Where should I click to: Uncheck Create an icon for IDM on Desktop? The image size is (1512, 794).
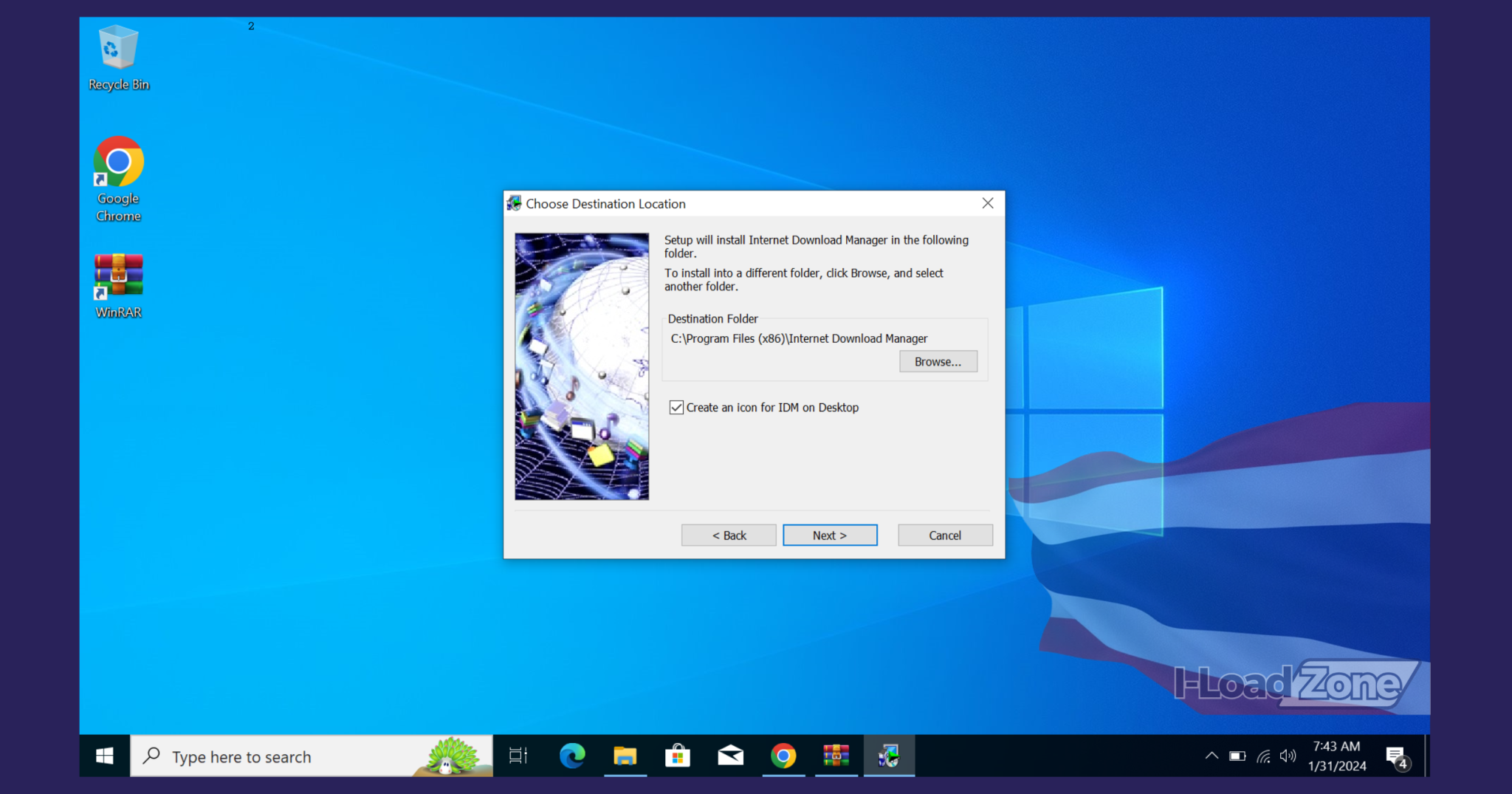pyautogui.click(x=676, y=408)
